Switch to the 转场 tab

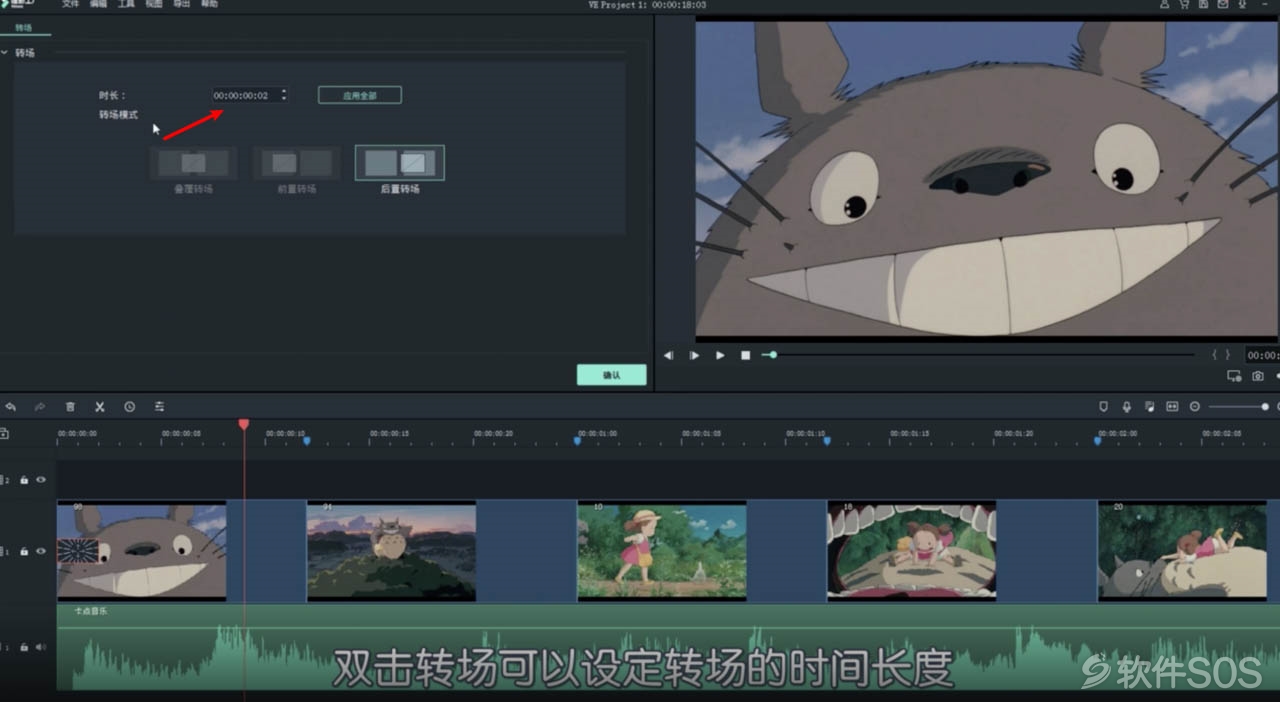point(23,28)
